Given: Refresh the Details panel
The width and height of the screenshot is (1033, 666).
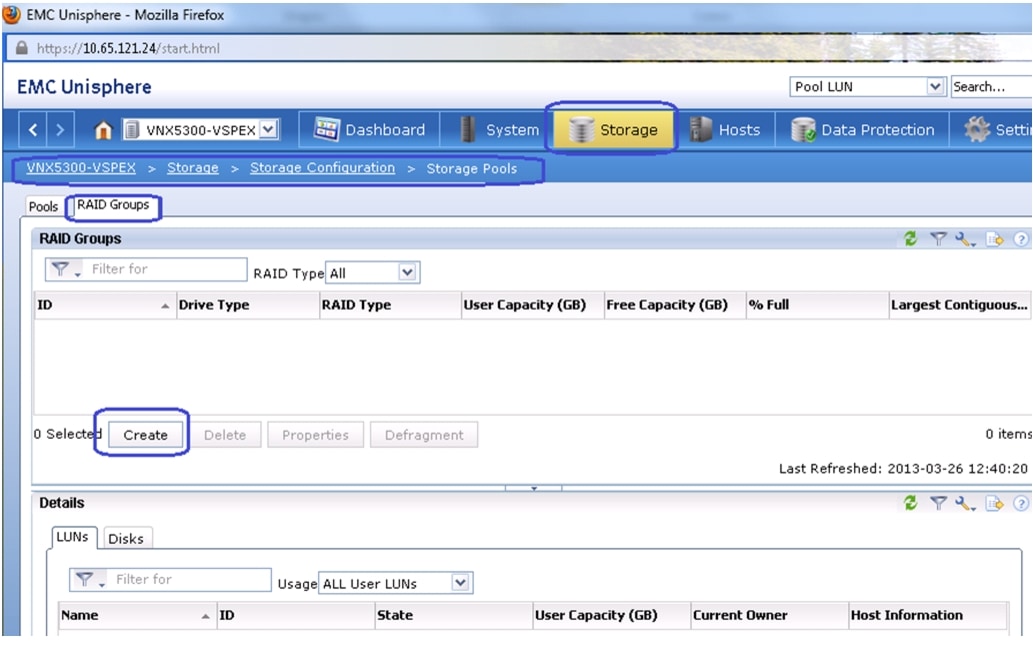Looking at the screenshot, I should [x=910, y=503].
